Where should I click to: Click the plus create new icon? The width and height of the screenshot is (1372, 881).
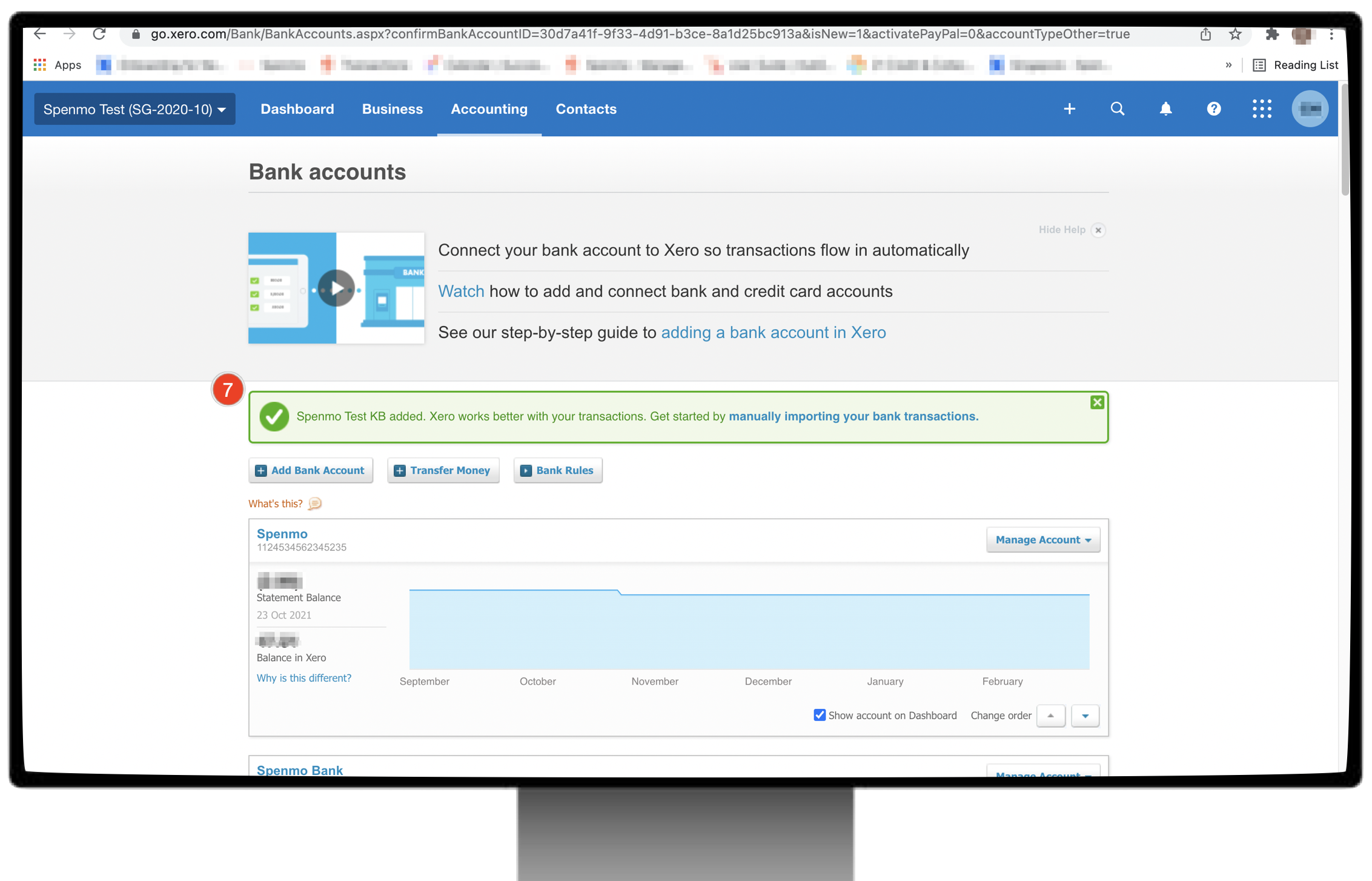[1070, 109]
